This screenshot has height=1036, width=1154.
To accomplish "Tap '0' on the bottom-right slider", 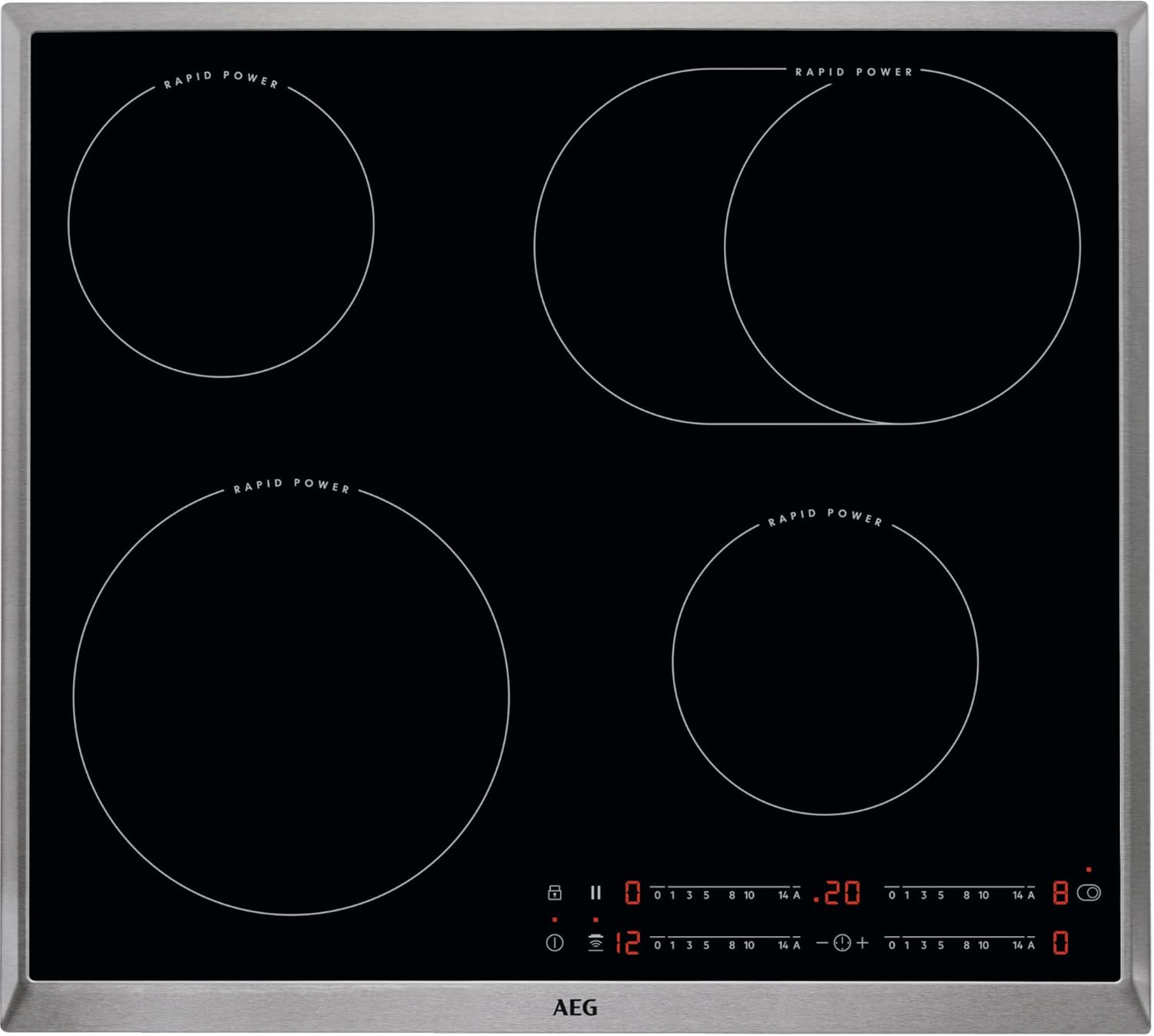I will [892, 944].
